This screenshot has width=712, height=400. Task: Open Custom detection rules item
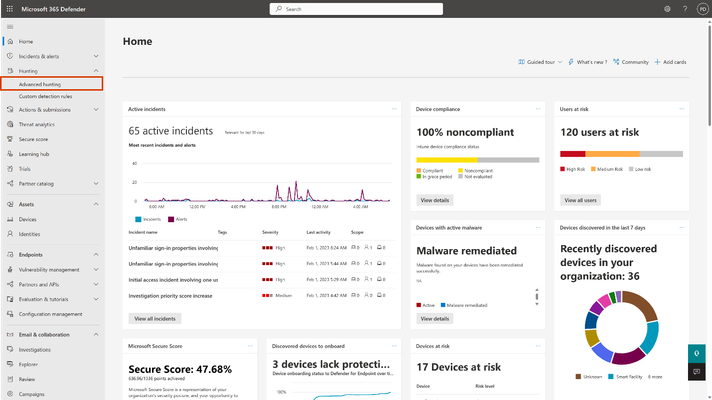coord(45,96)
